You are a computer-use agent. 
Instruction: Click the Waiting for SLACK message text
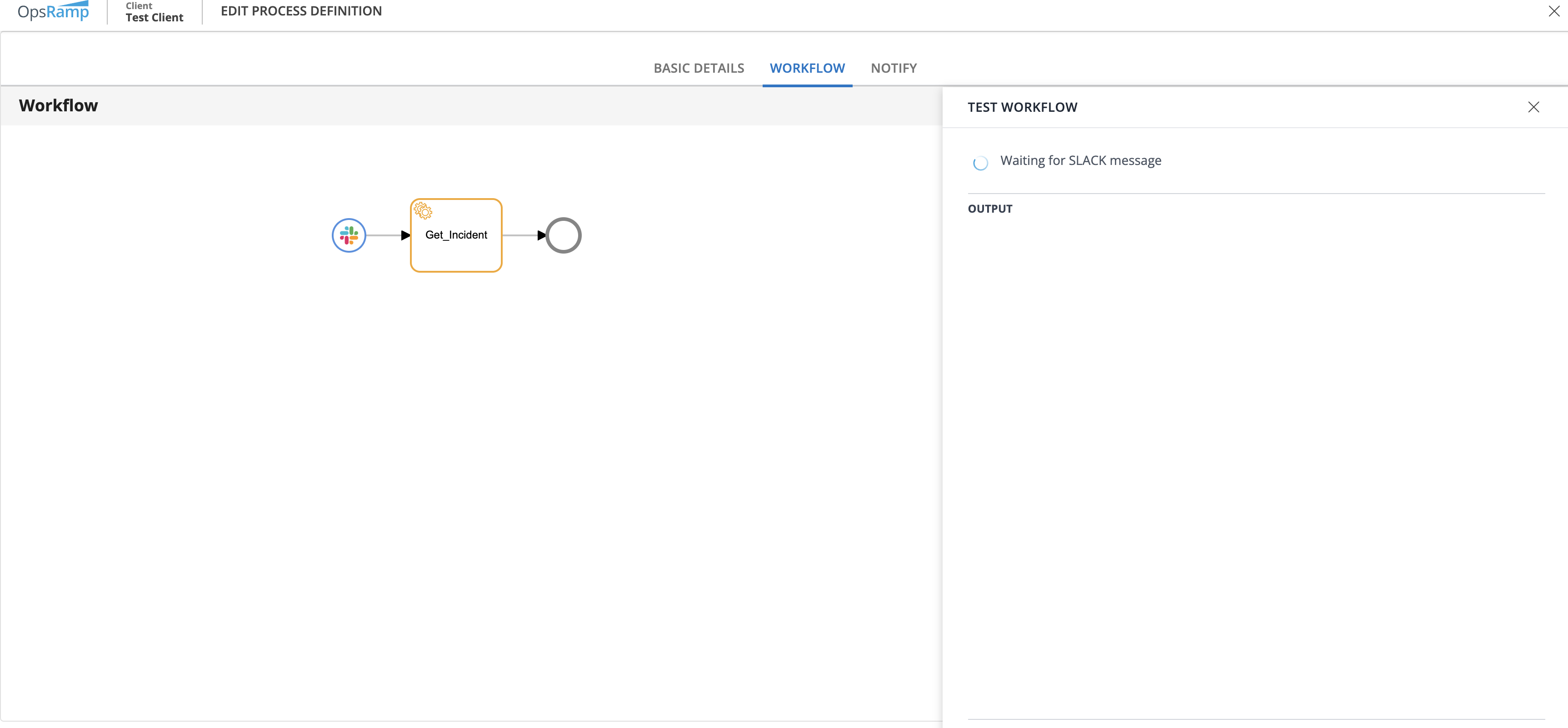(1080, 161)
